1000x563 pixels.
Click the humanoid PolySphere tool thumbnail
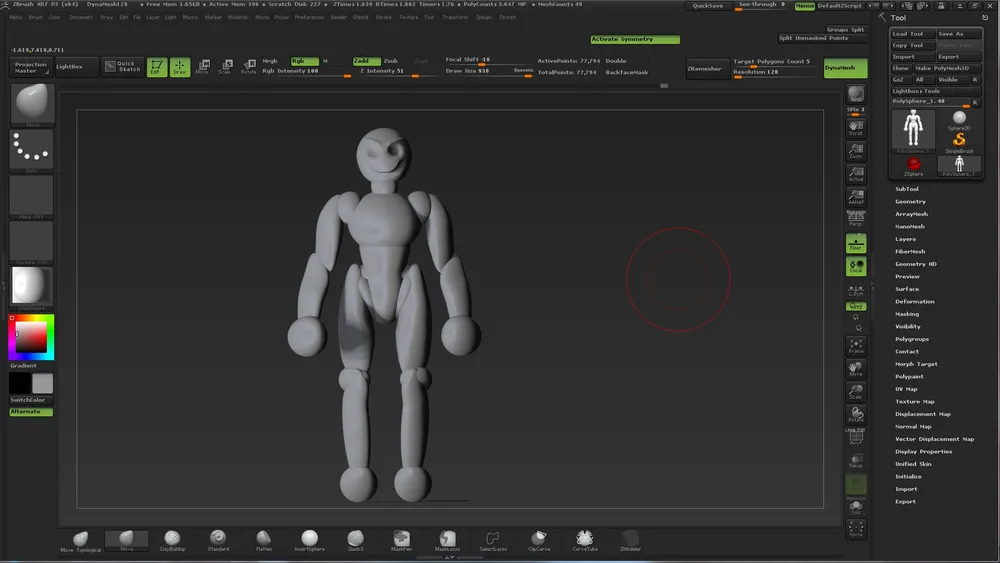912,130
